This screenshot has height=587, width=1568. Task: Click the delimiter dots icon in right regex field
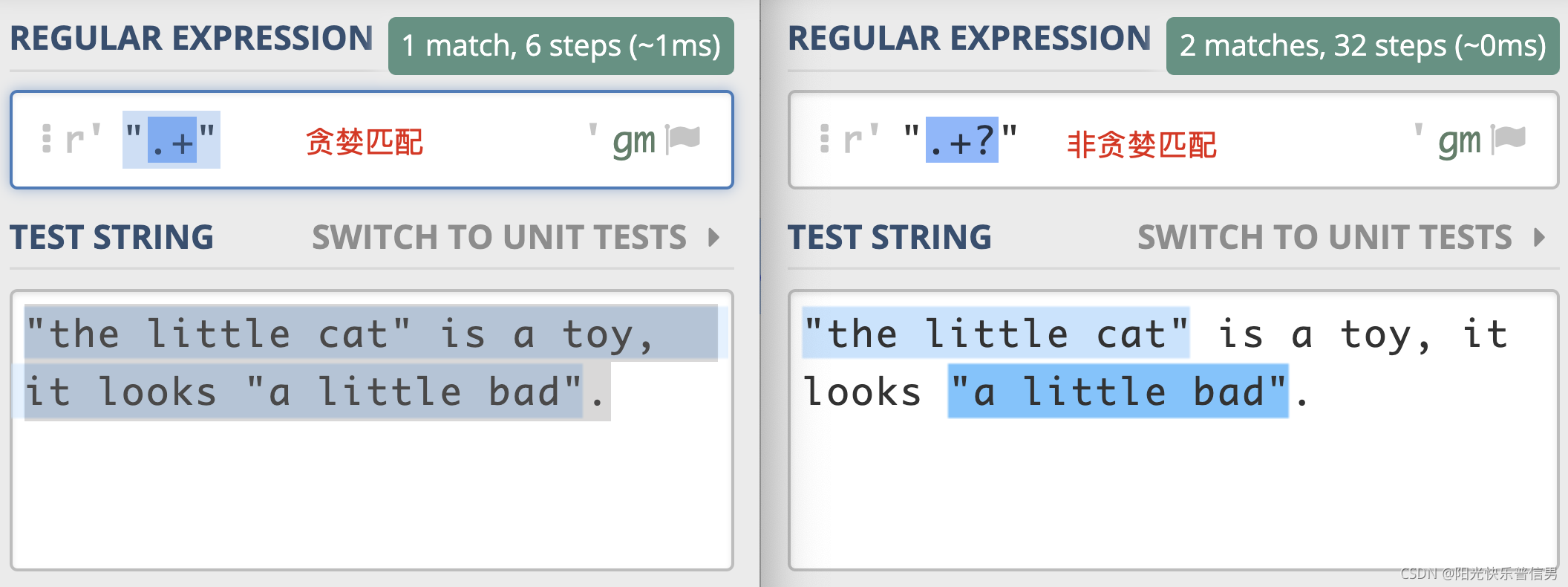point(824,138)
